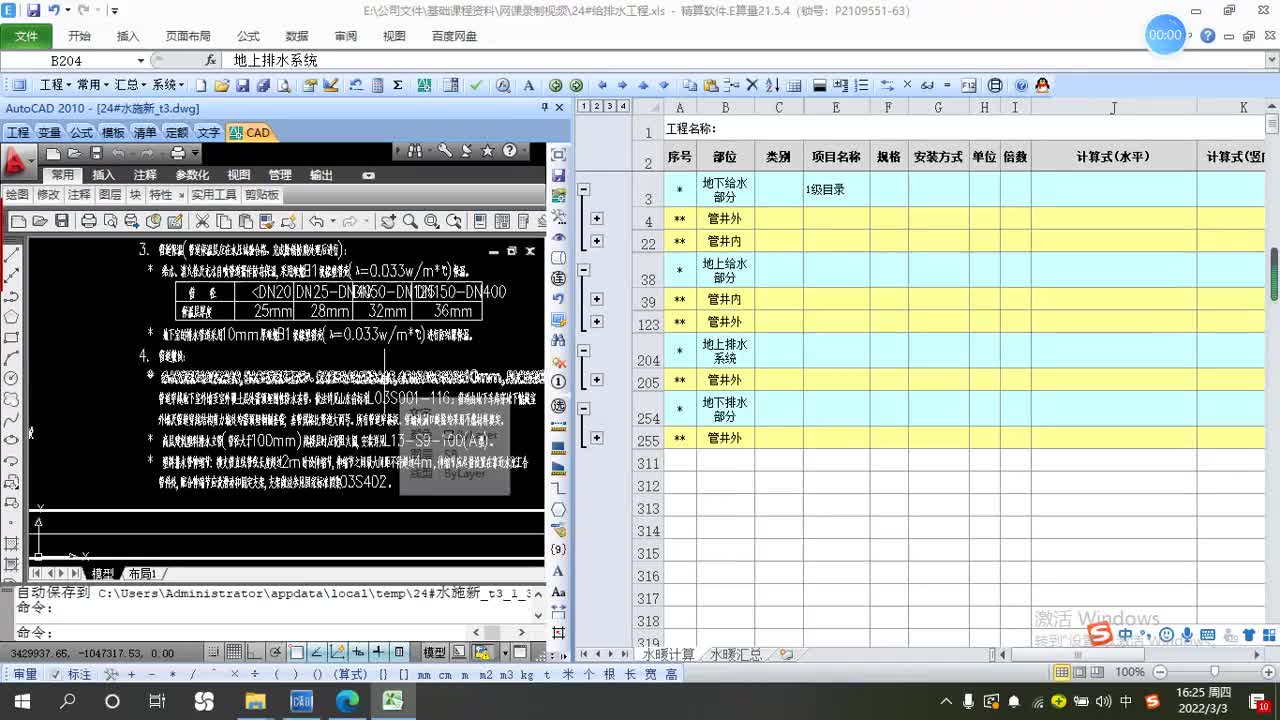Expand the plus button at row 22 管井内
Screen dimensions: 1280x720
click(597, 241)
